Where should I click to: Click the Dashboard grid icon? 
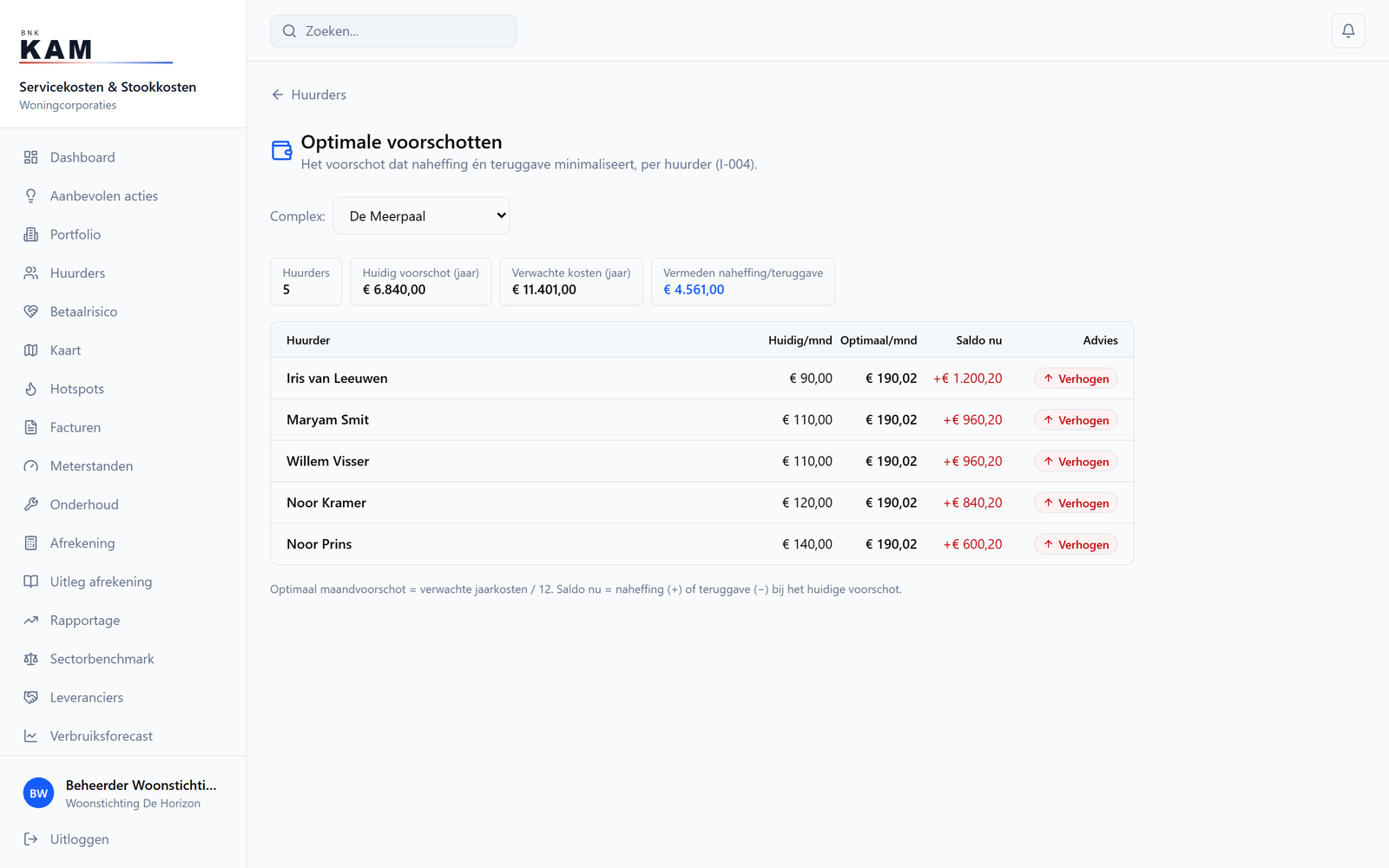point(31,157)
